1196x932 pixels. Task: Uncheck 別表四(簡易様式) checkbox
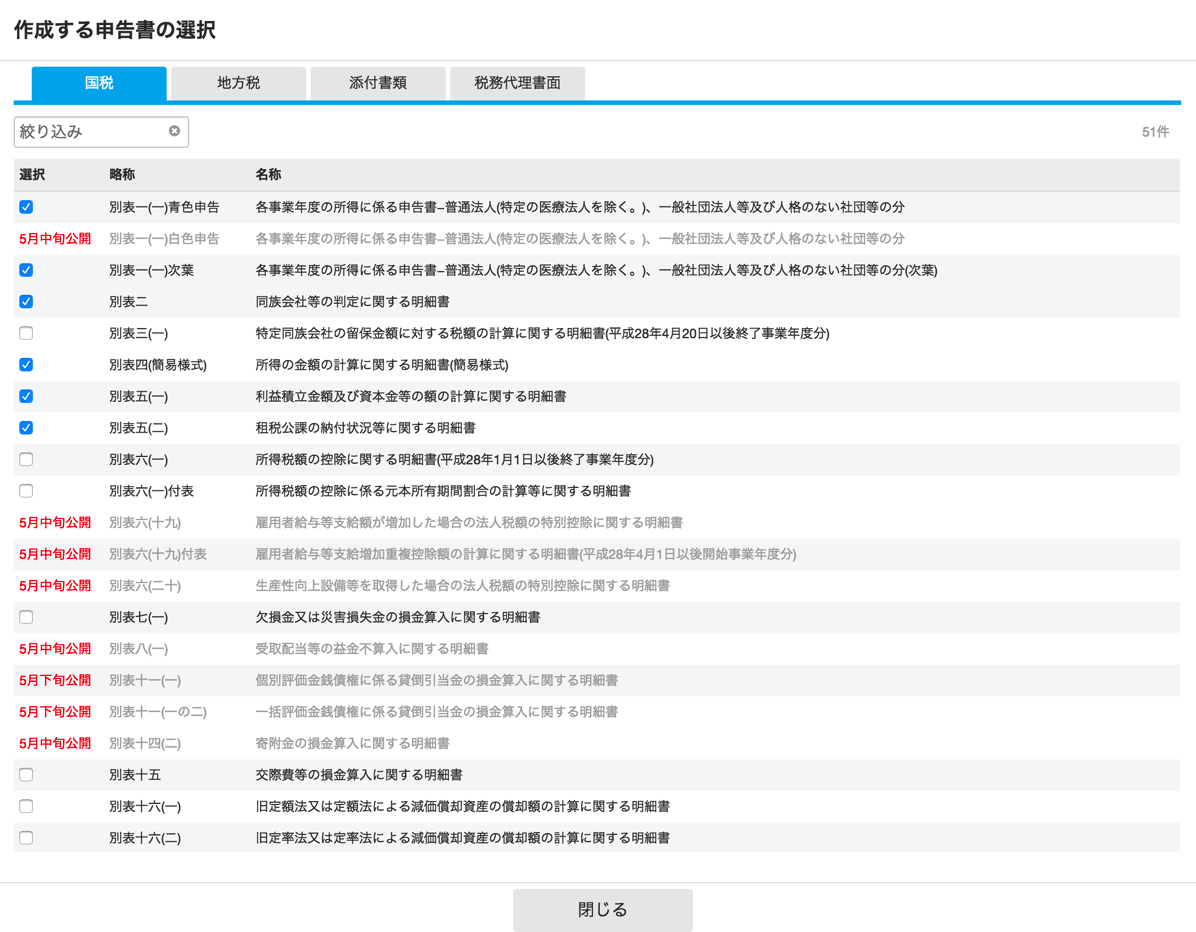(26, 365)
